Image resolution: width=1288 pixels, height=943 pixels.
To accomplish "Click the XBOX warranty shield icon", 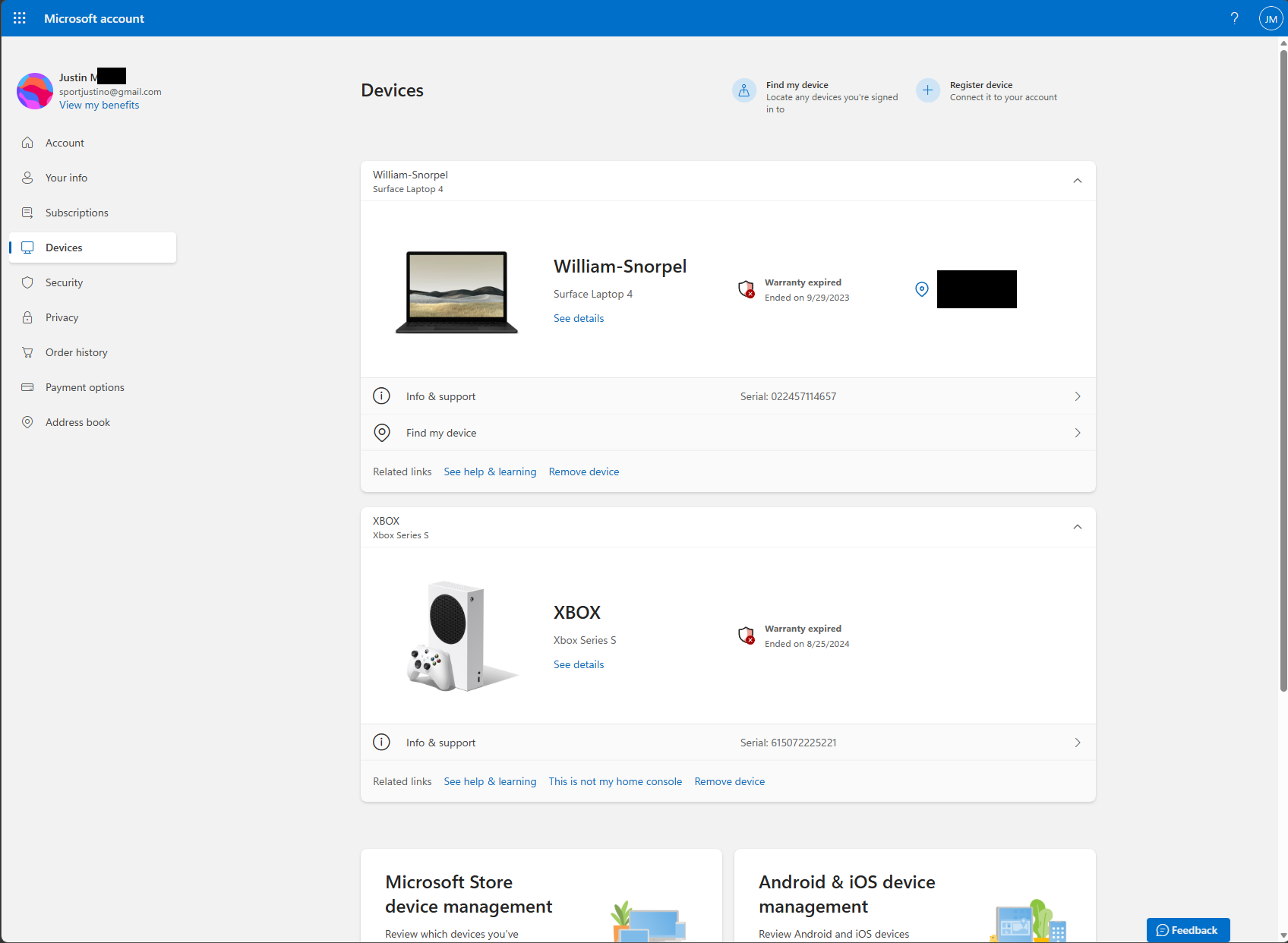I will point(747,635).
